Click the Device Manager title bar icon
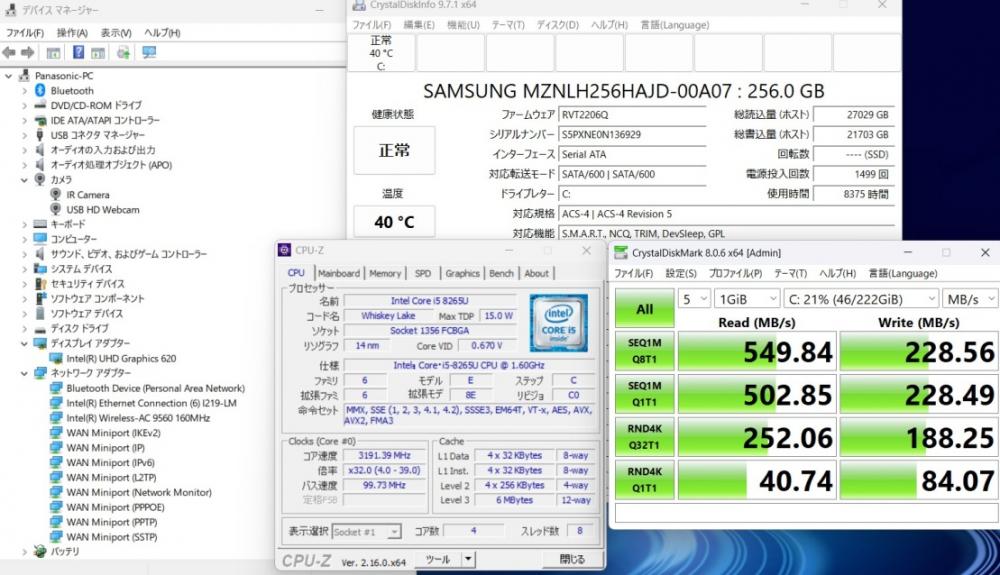Screen dimensions: 1000x575 tap(10, 10)
